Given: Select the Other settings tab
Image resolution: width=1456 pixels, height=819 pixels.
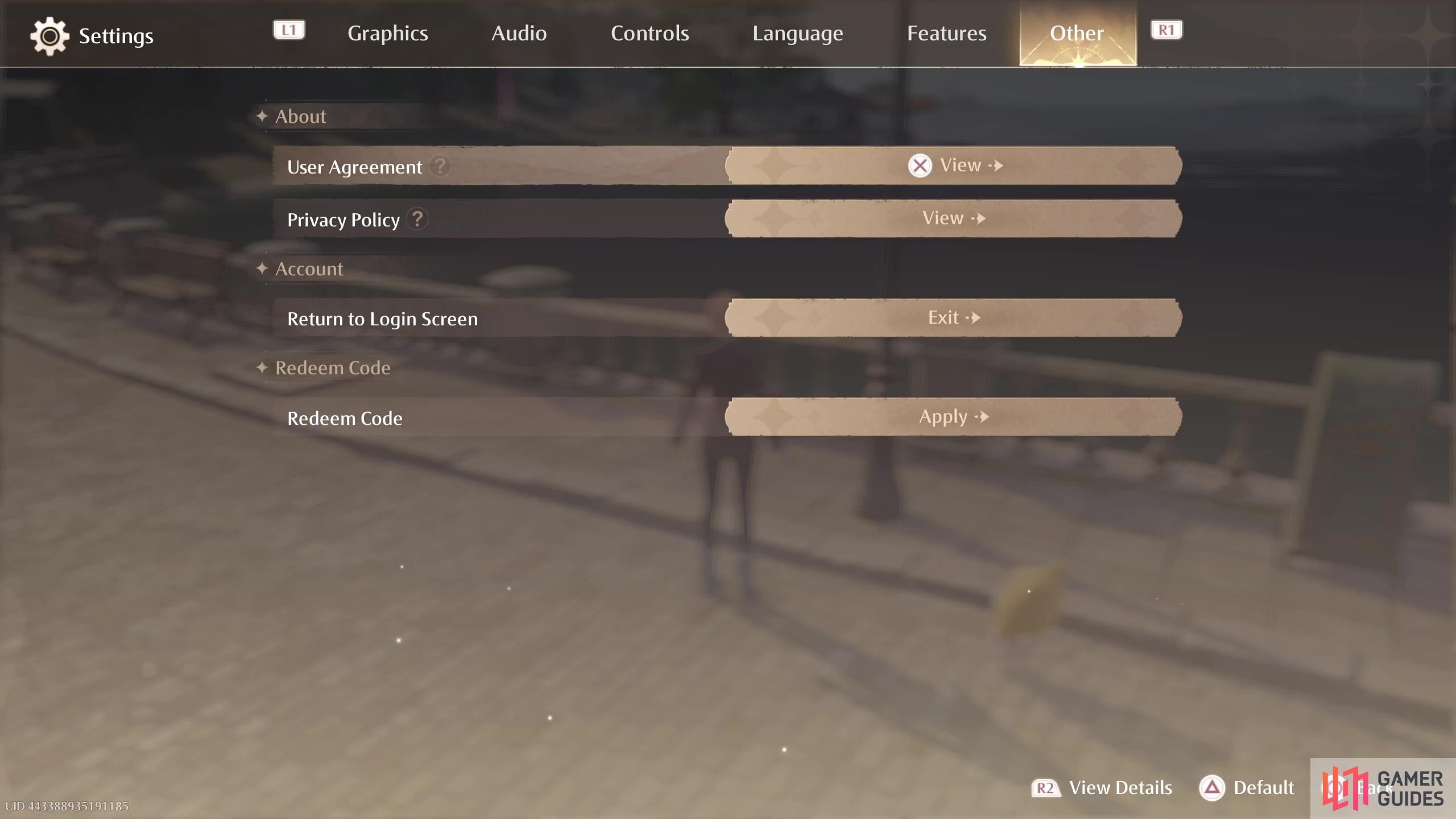Looking at the screenshot, I should [x=1077, y=33].
